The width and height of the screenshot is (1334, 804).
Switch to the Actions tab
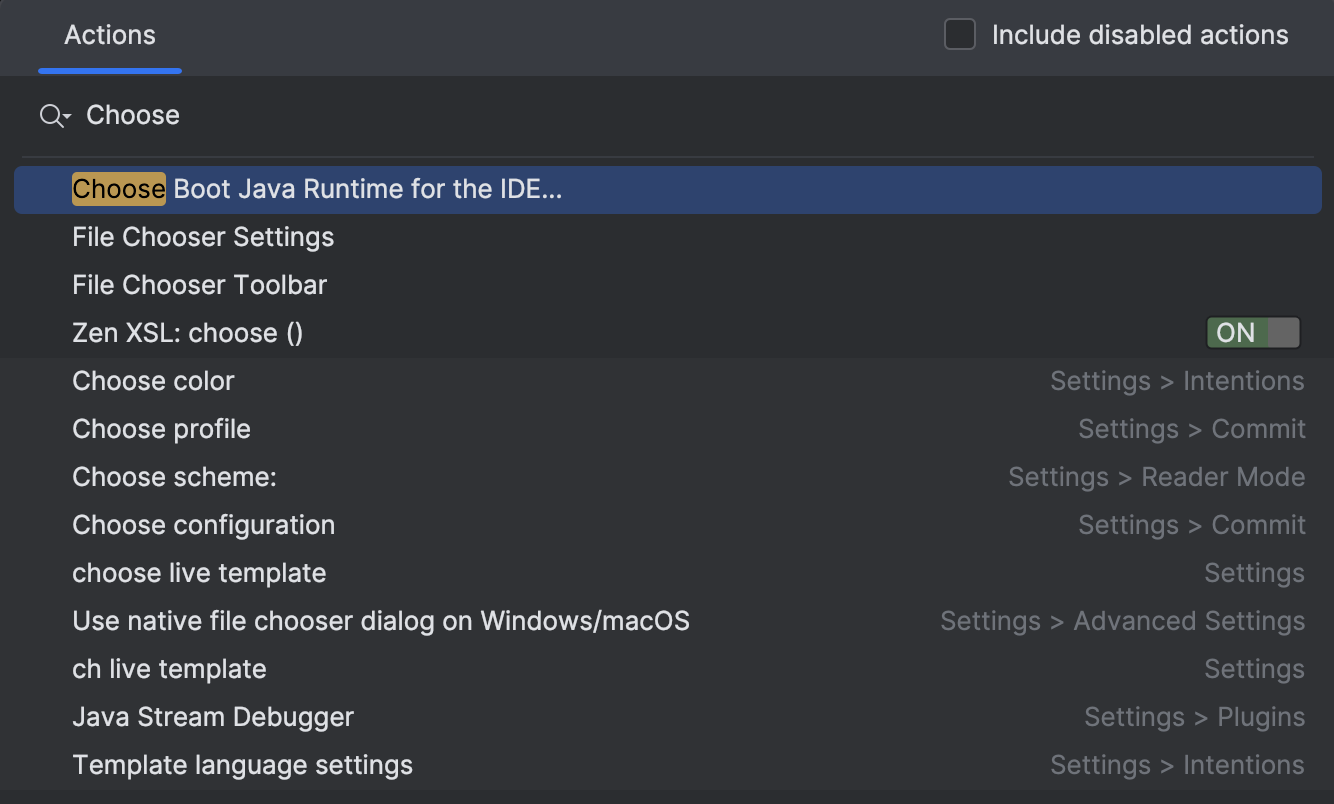click(110, 36)
